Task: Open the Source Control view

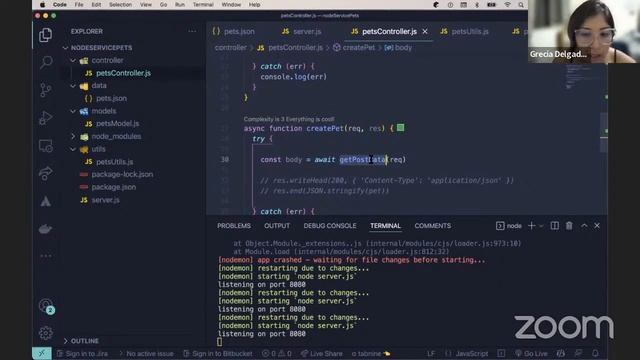Action: tap(46, 90)
